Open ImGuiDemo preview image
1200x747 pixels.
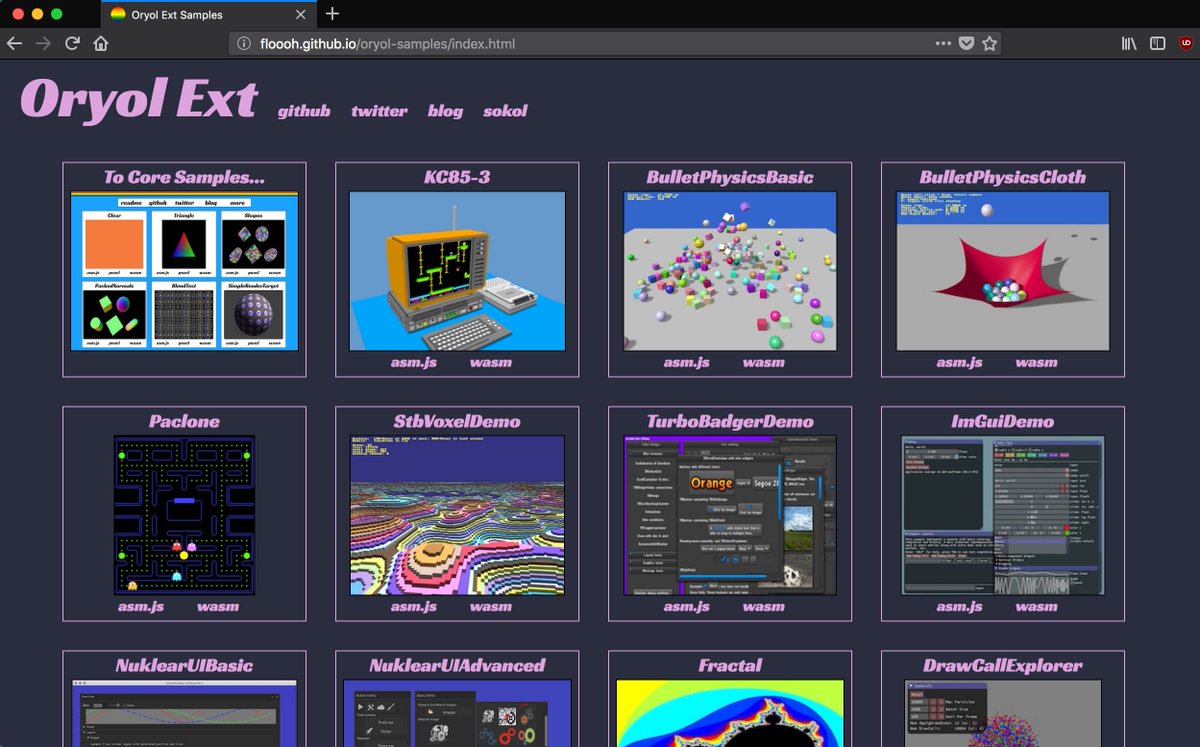[1003, 515]
